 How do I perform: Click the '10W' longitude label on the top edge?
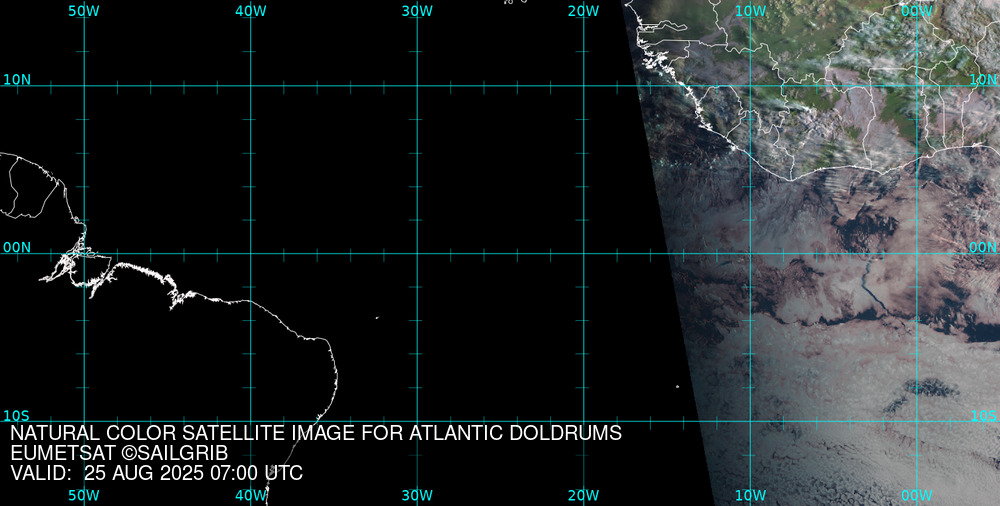(751, 11)
